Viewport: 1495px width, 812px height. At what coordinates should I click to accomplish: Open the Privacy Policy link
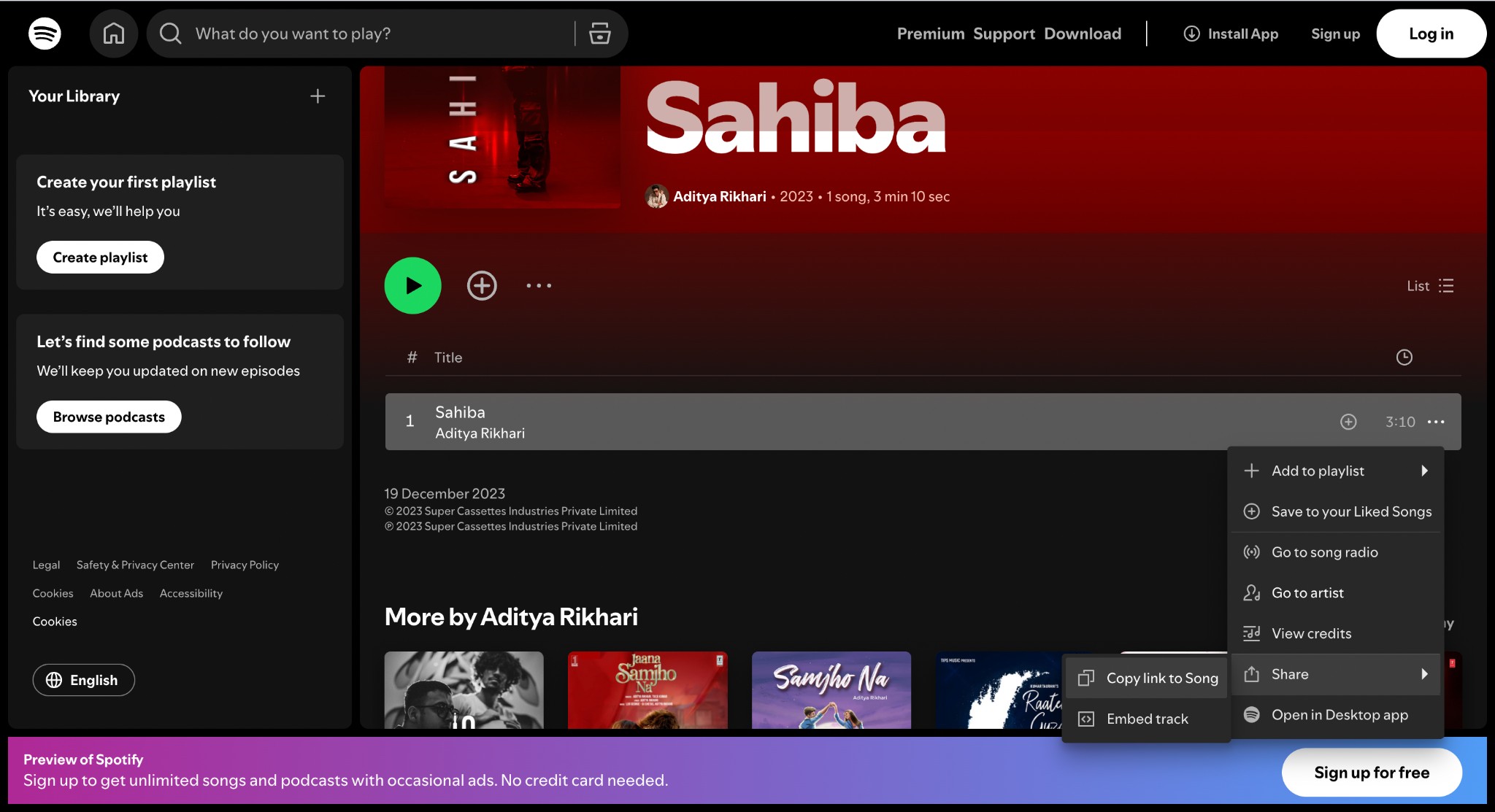(245, 565)
